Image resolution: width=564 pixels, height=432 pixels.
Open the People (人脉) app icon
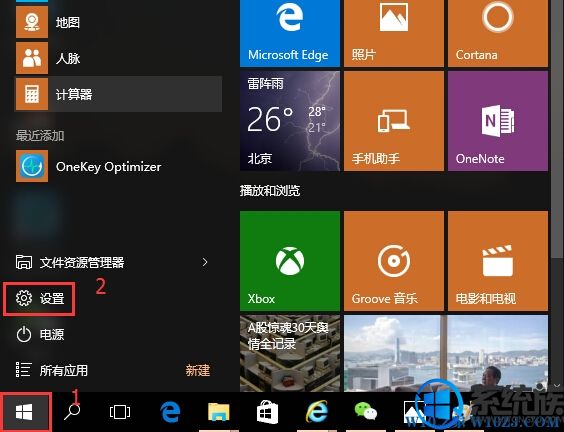click(x=32, y=58)
